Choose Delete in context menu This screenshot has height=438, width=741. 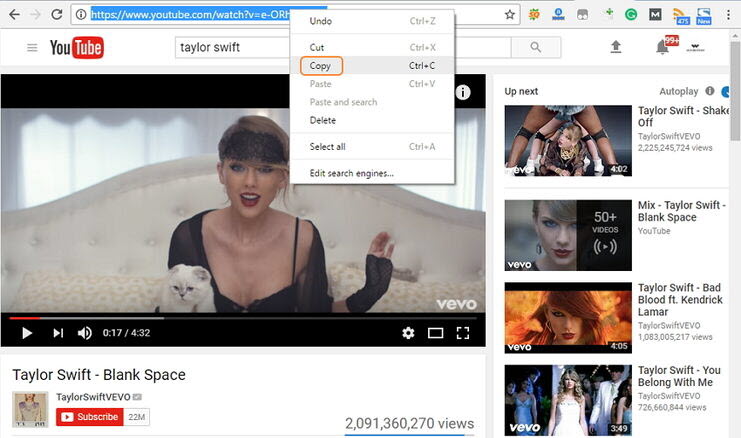(372, 120)
